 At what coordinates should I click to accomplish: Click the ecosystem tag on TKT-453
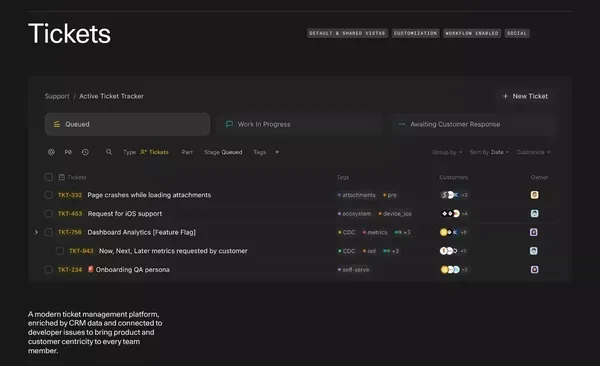coord(354,213)
